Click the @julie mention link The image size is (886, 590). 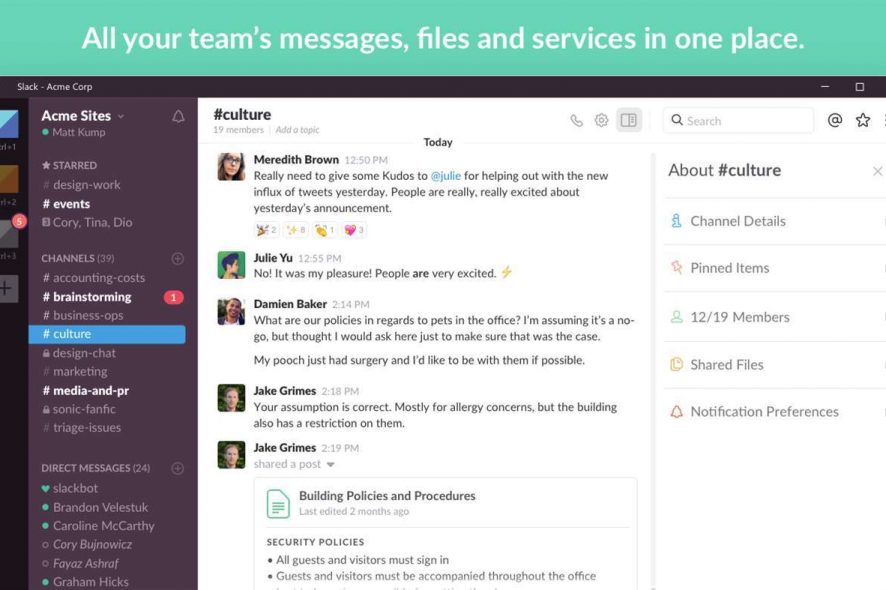(446, 176)
